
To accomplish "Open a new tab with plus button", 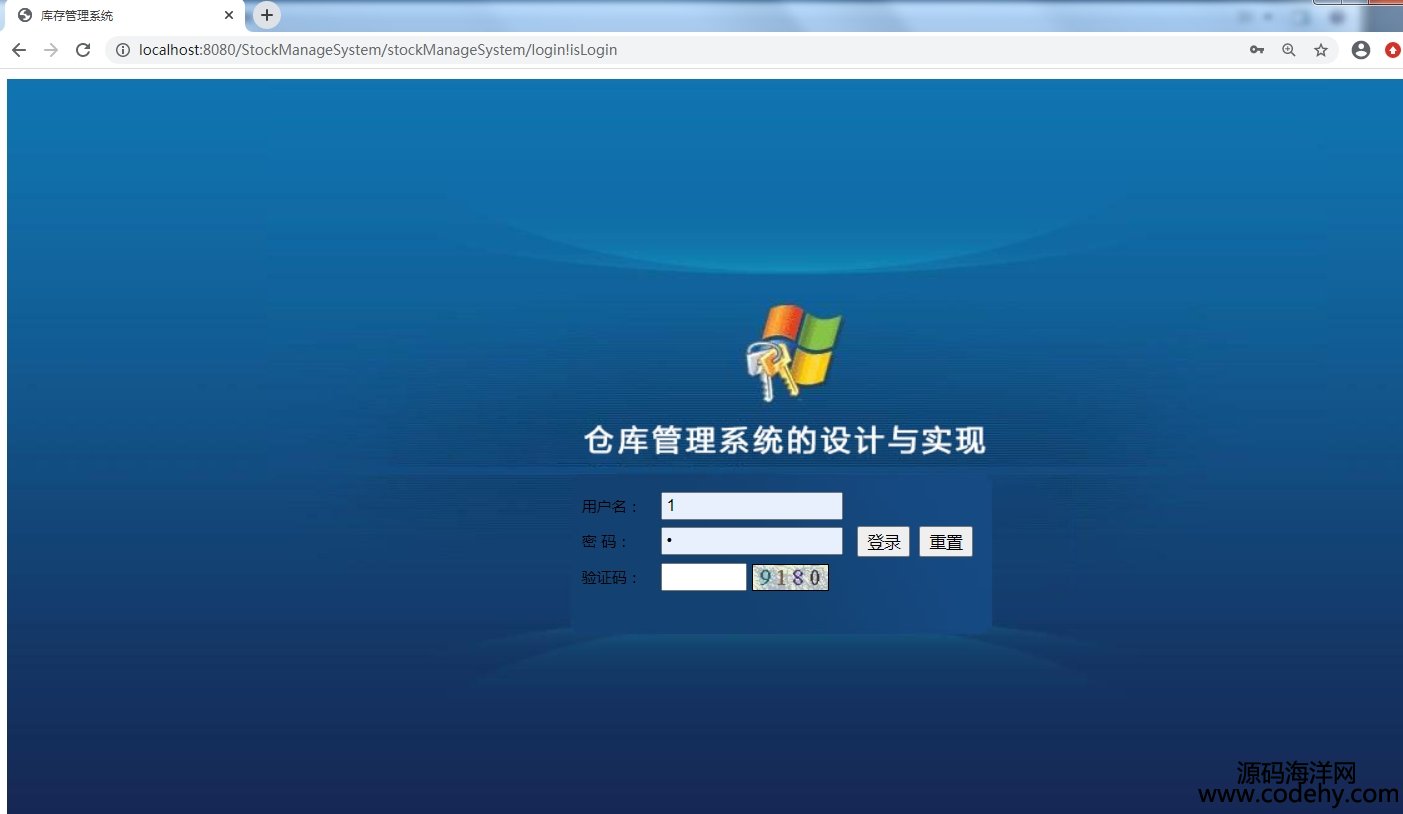I will [267, 15].
